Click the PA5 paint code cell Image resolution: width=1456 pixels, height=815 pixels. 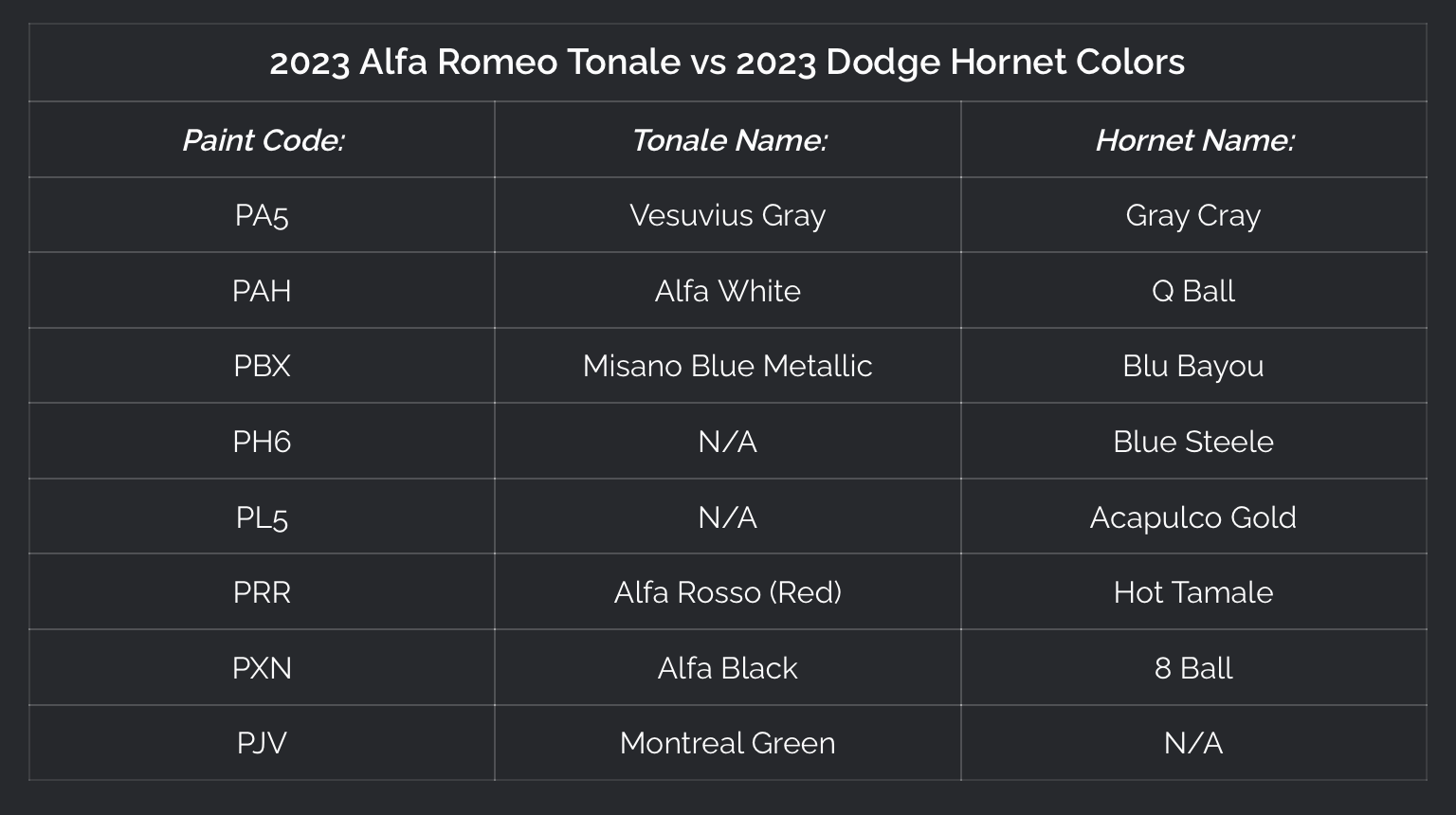262,215
